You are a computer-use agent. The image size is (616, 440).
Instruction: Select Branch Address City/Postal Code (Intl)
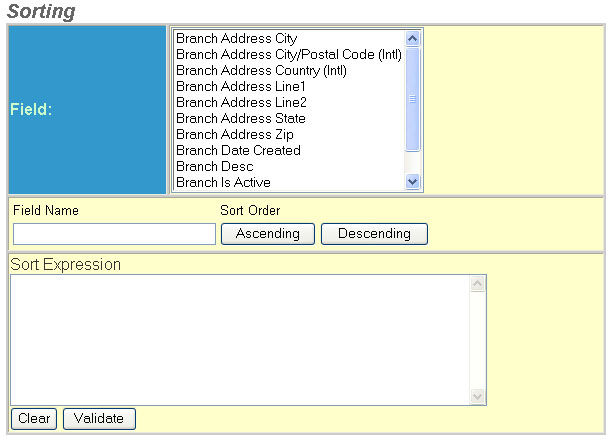tap(288, 55)
